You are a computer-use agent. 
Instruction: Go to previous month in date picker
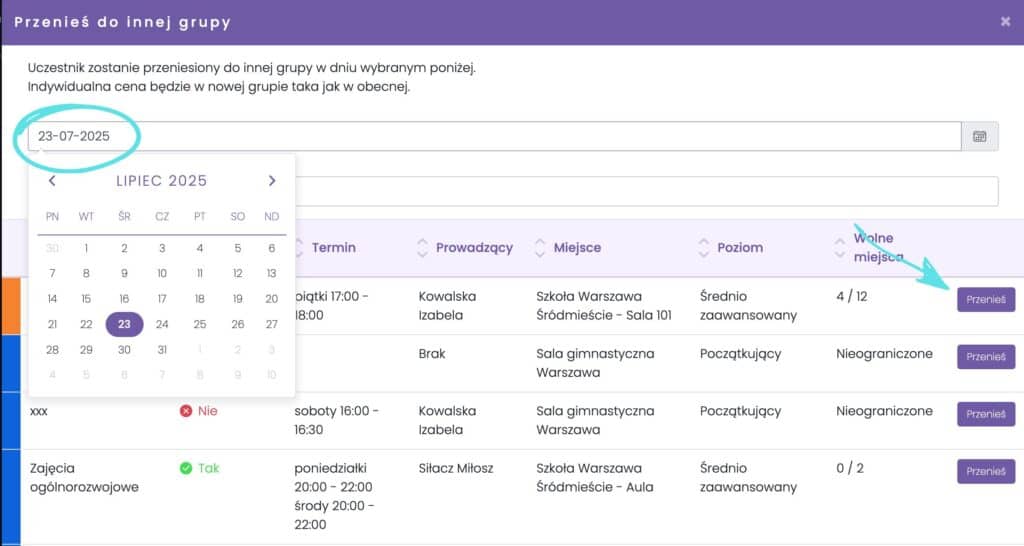tap(52, 181)
